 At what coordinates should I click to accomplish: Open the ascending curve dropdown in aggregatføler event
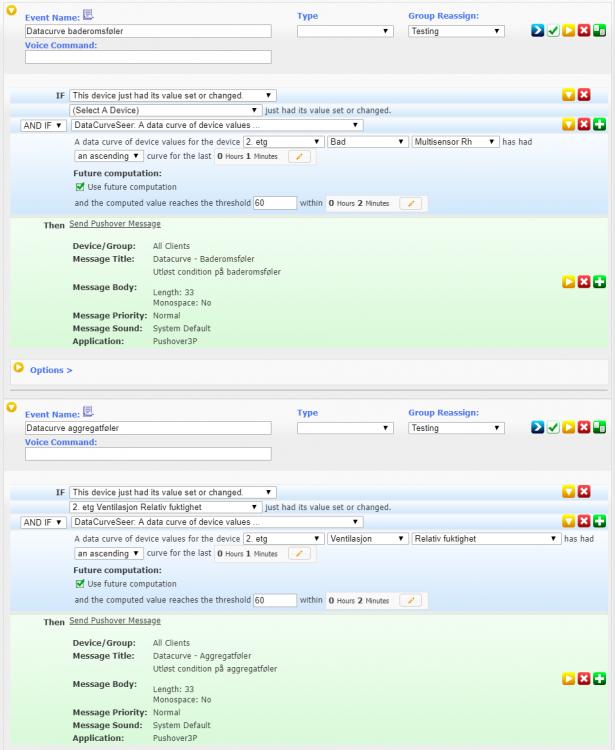[x=109, y=553]
